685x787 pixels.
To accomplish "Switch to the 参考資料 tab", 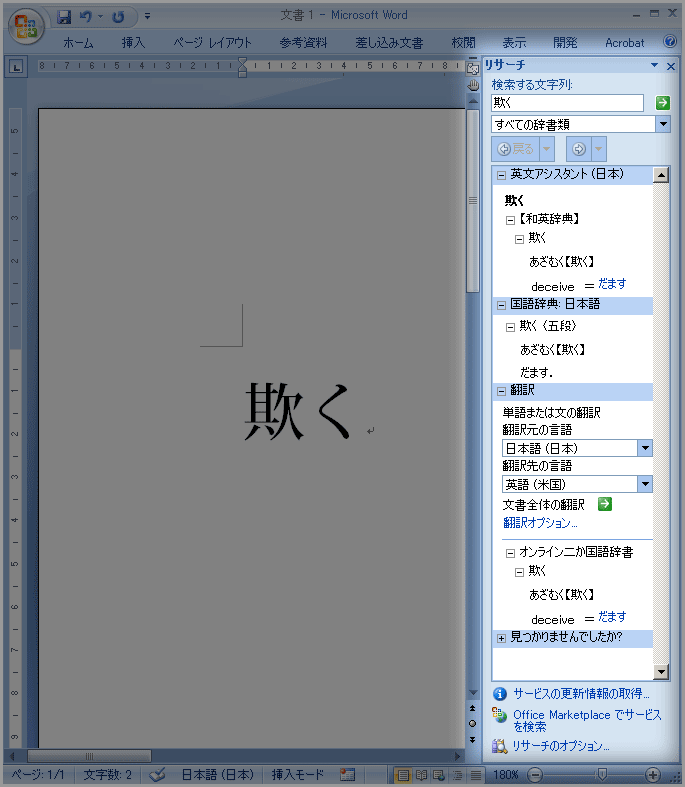I will [x=303, y=43].
